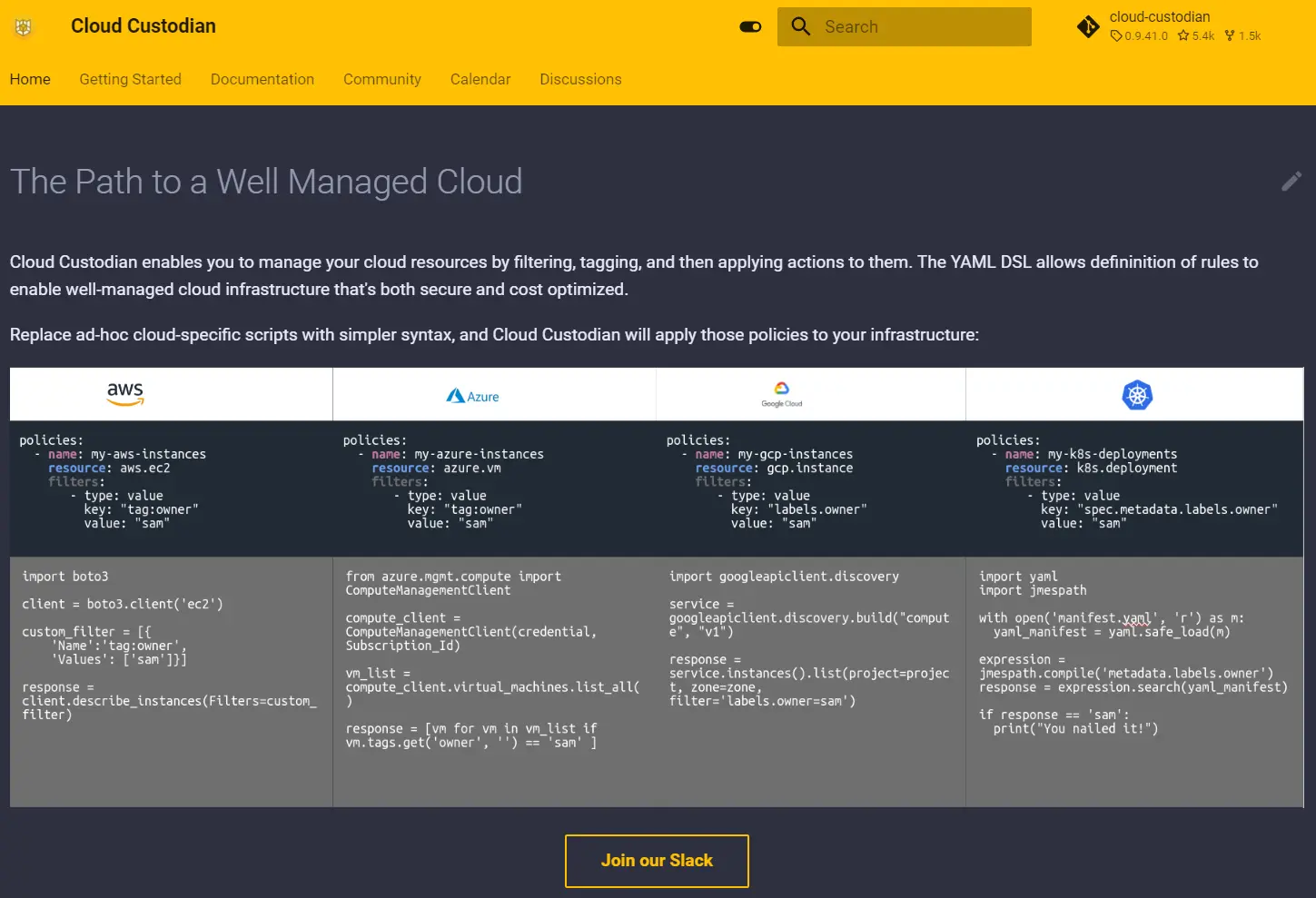This screenshot has height=898, width=1316.
Task: Click the "import boto3" code line
Action: click(x=65, y=577)
